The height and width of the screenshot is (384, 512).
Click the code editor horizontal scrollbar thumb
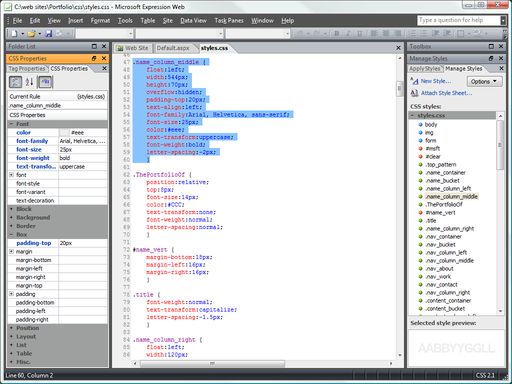212,363
